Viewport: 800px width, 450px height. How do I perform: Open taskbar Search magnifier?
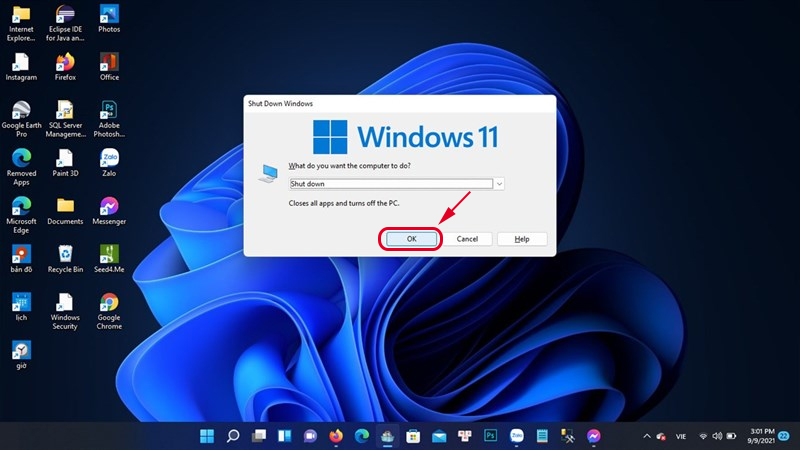pyautogui.click(x=233, y=436)
